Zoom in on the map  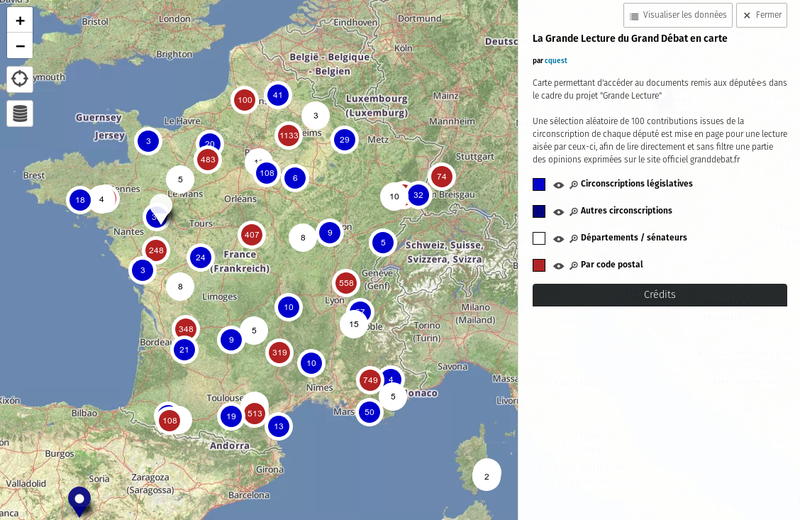click(20, 20)
